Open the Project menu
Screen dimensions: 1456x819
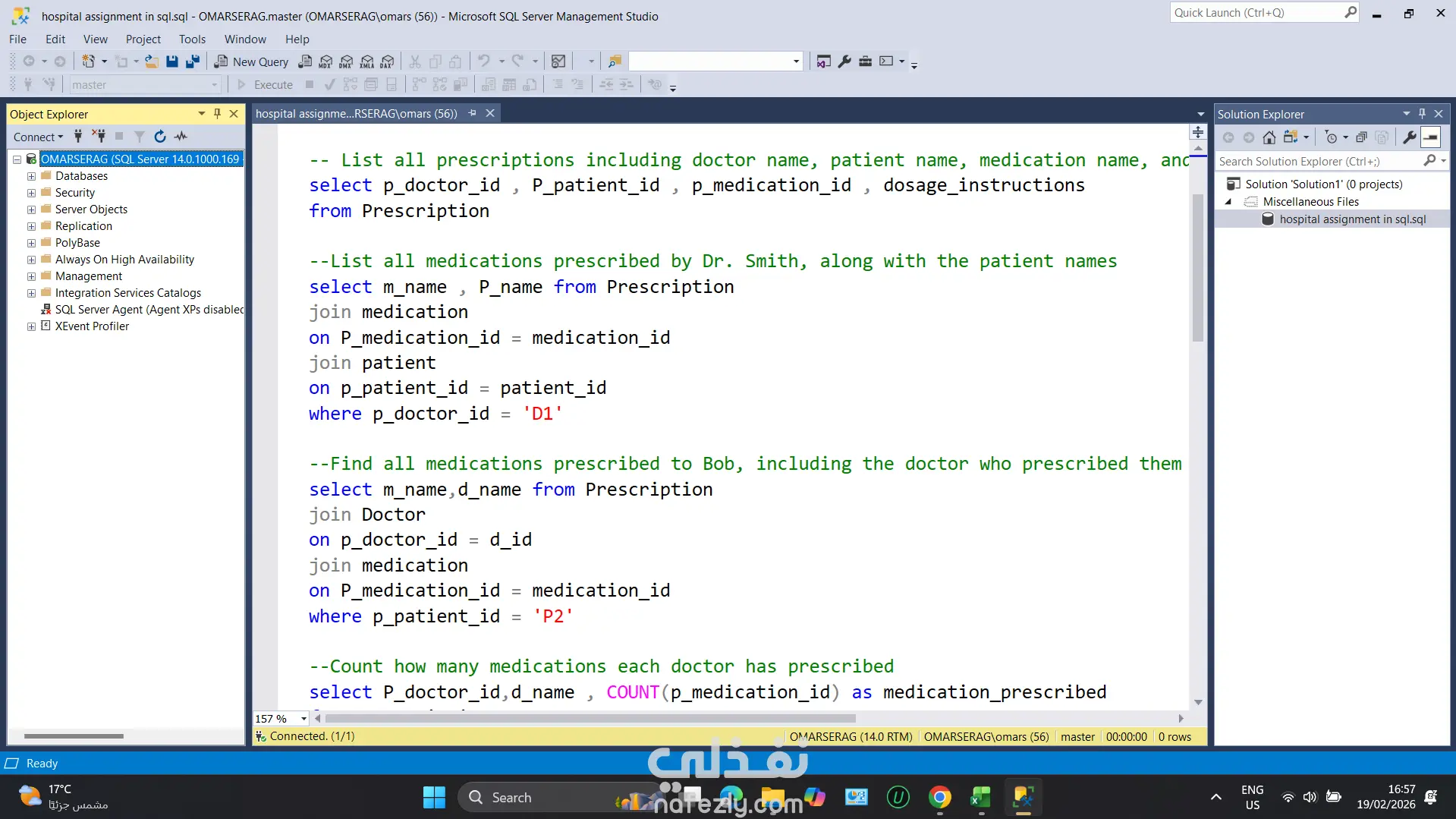click(x=143, y=39)
